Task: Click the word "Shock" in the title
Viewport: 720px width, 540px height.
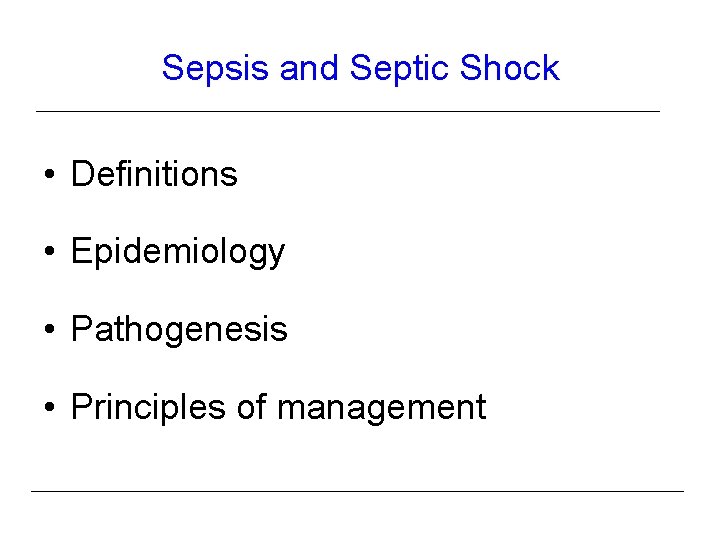Action: [510, 68]
